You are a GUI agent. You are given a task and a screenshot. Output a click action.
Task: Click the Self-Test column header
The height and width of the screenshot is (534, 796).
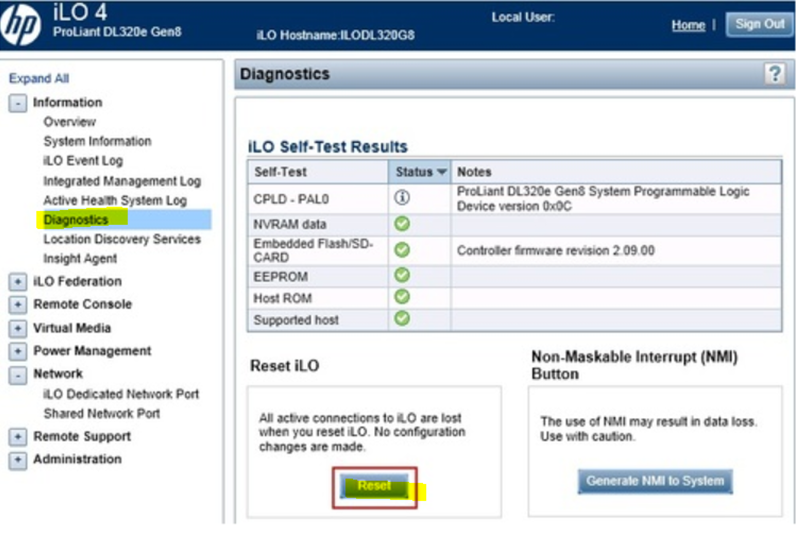(x=318, y=172)
